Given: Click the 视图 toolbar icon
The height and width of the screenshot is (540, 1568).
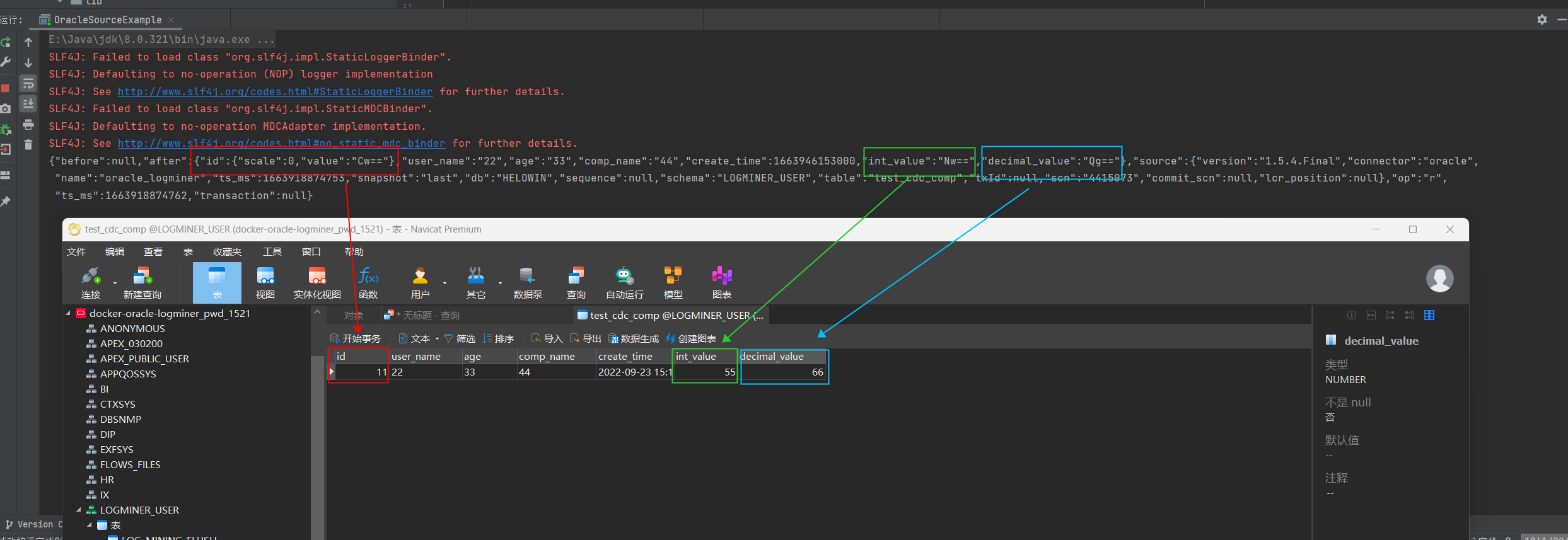Looking at the screenshot, I should pyautogui.click(x=265, y=283).
